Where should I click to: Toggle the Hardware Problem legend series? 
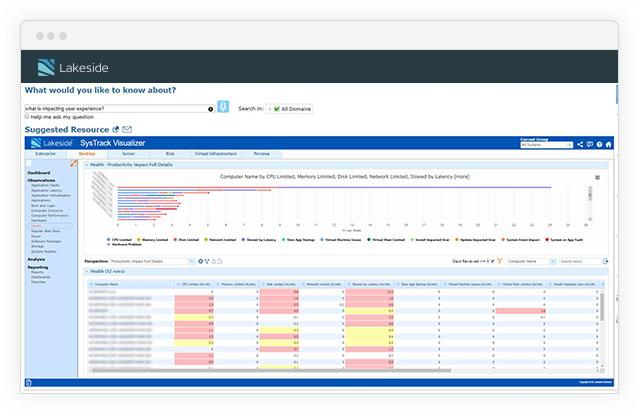pyautogui.click(x=124, y=244)
